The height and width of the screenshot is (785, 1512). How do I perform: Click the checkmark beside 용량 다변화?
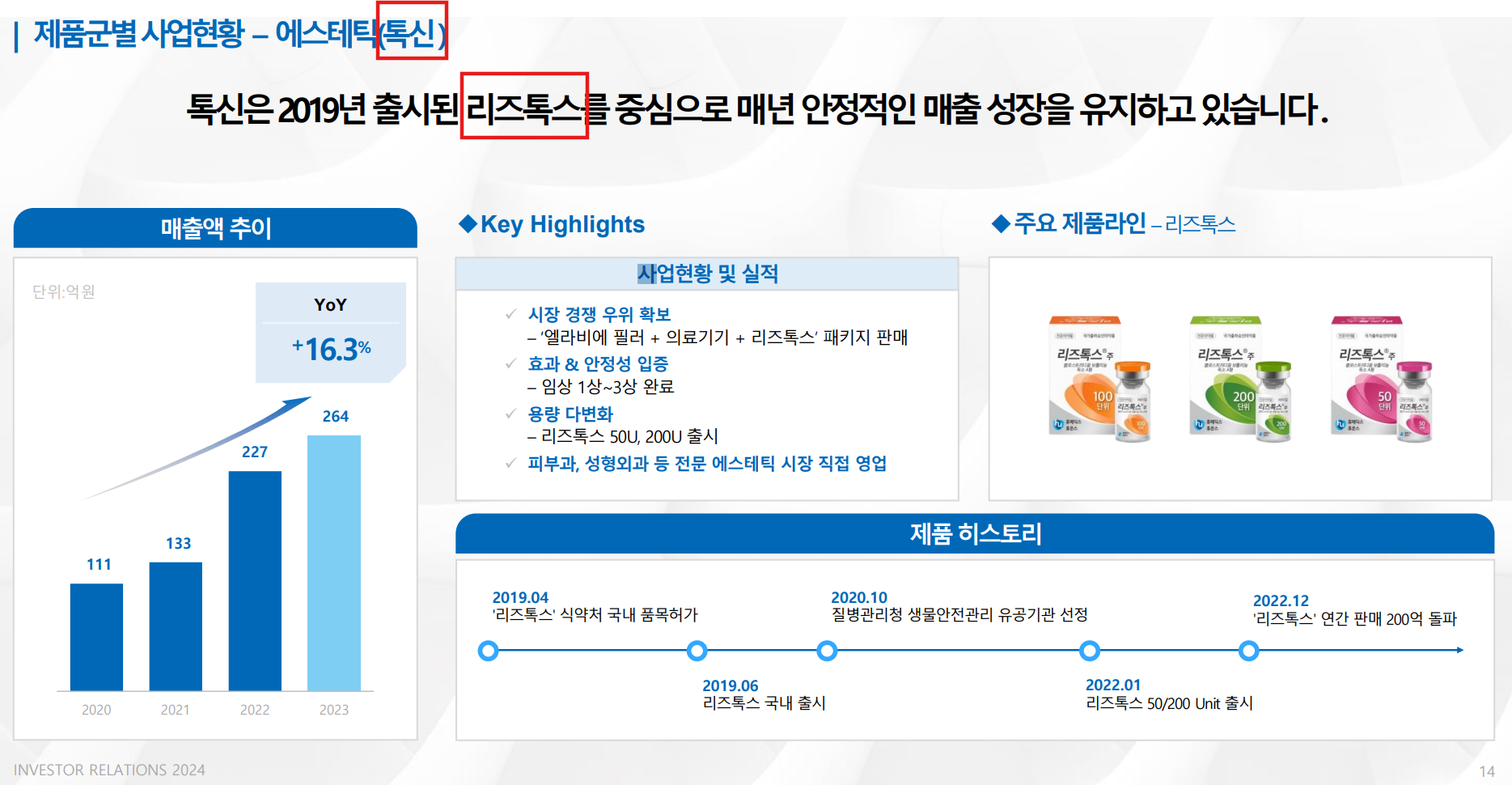(x=510, y=414)
